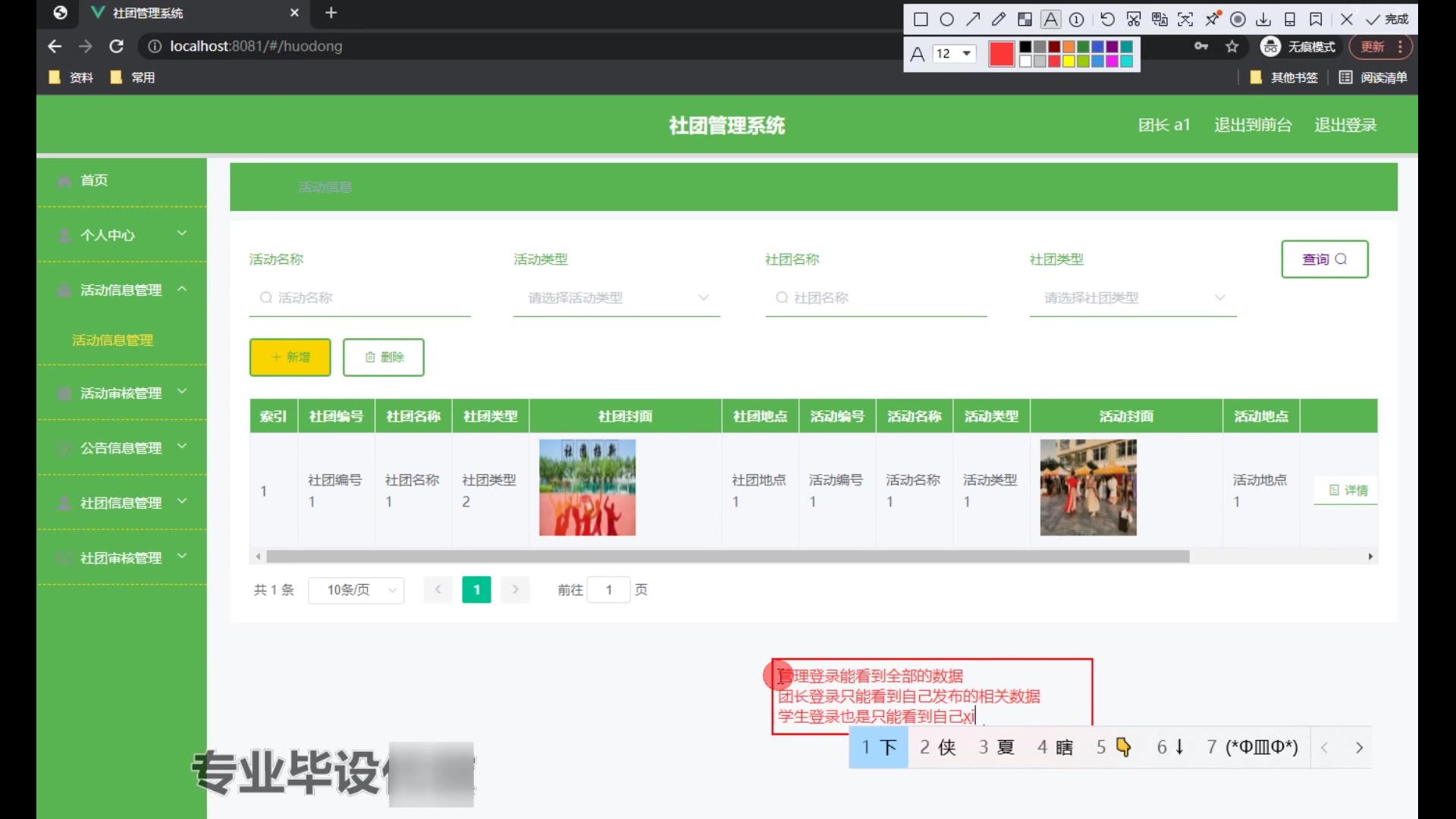Go to 首页 in sidebar
The height and width of the screenshot is (819, 1456).
[94, 180]
